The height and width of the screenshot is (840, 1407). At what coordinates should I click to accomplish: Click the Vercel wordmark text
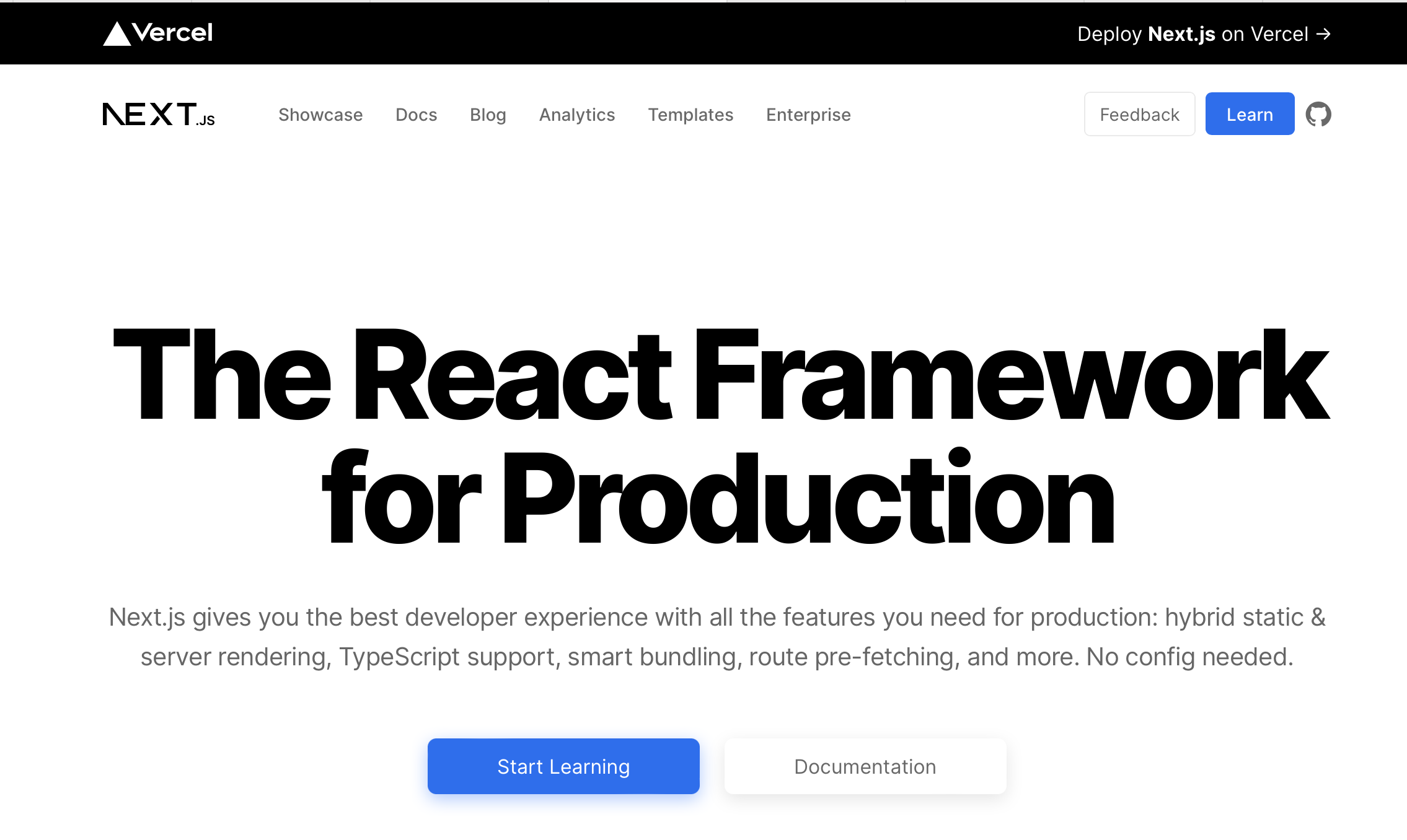[x=172, y=32]
